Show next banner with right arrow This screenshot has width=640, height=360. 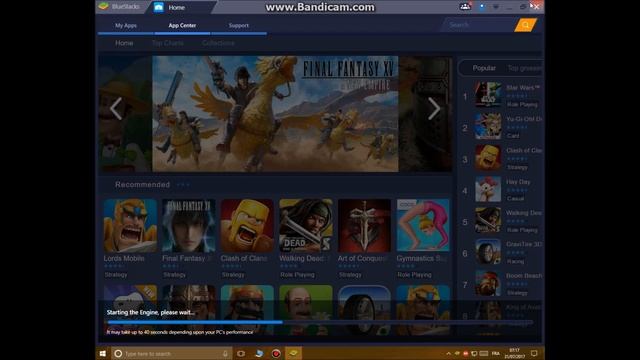434,109
